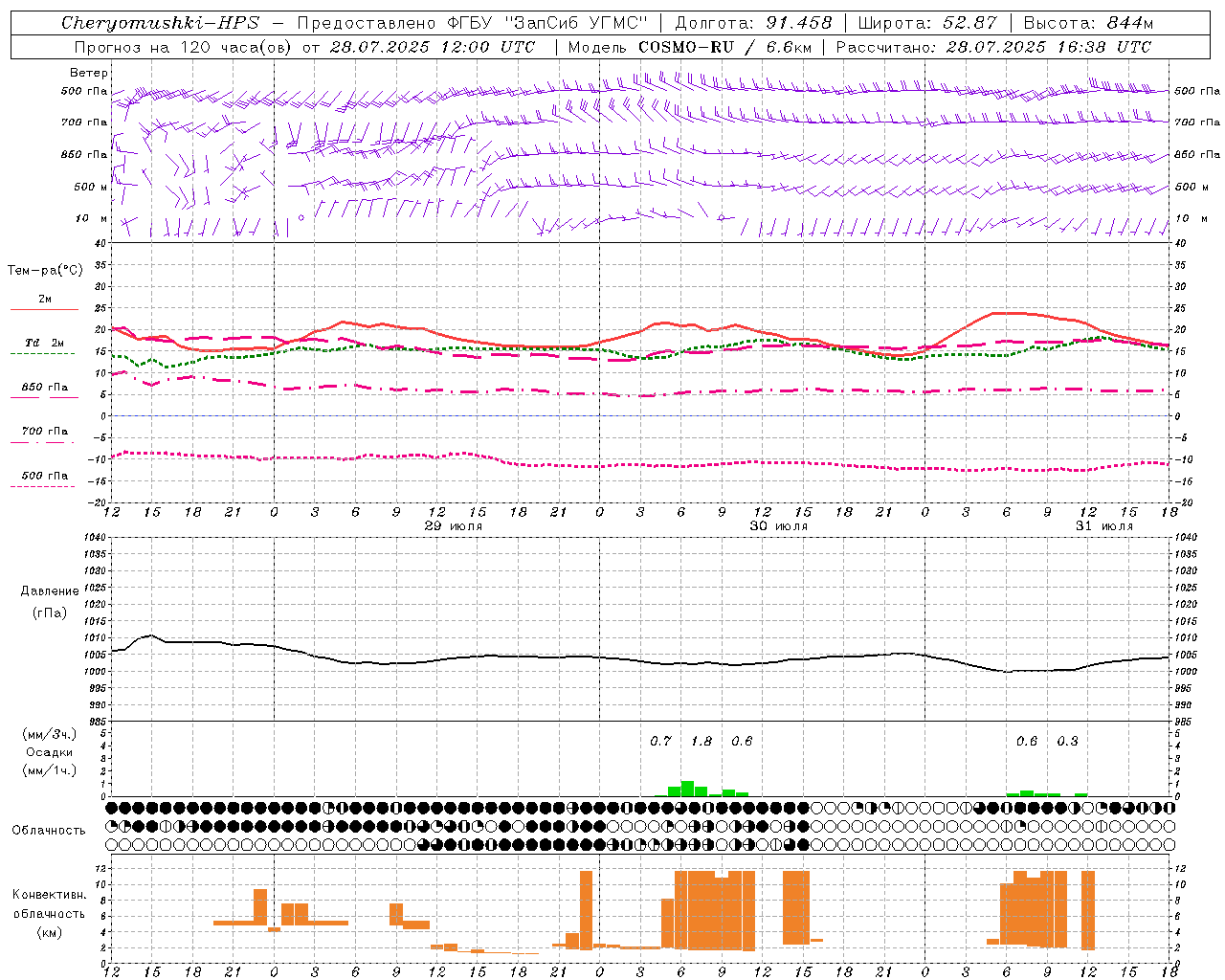This screenshot has height=980, width=1225.
Task: Click the Ветер panel label
Action: pyautogui.click(x=88, y=73)
